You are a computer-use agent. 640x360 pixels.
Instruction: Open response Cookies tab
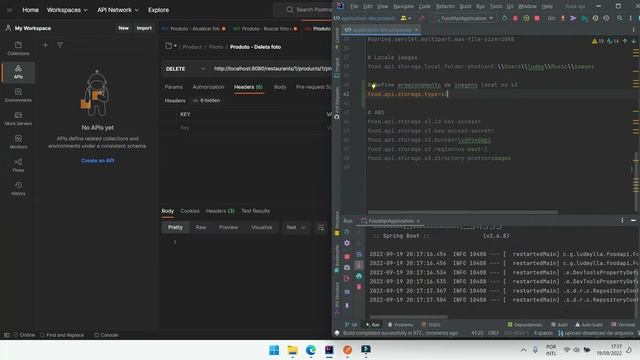(x=190, y=211)
